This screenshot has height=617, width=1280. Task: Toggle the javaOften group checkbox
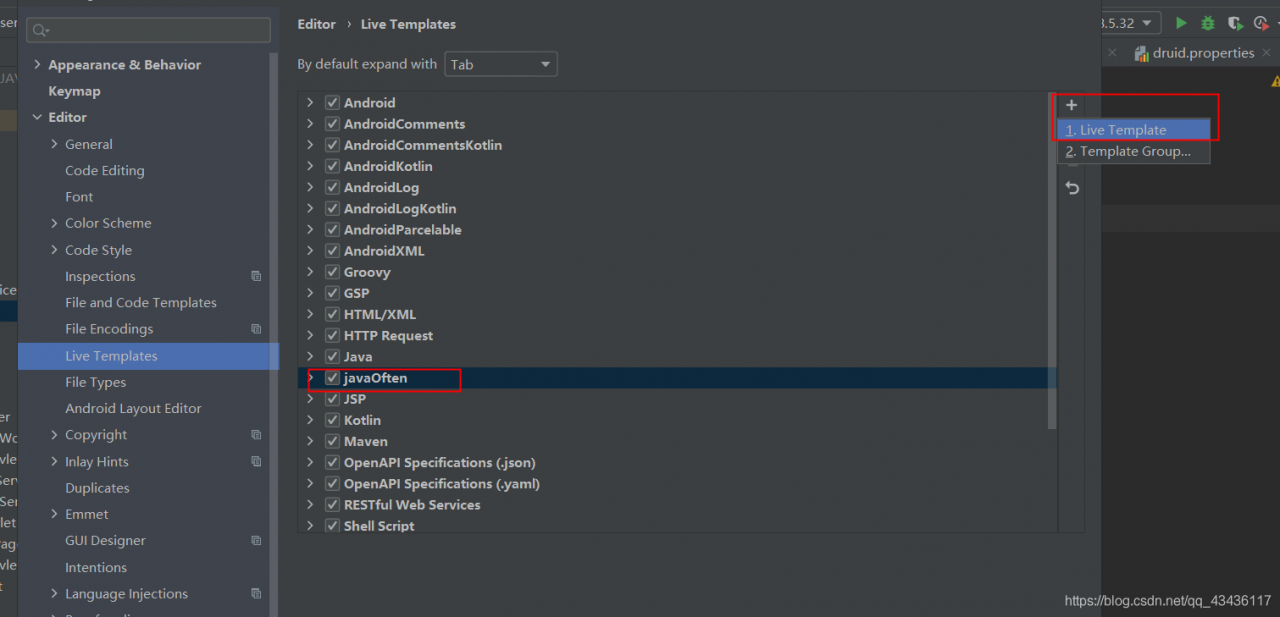click(x=332, y=378)
